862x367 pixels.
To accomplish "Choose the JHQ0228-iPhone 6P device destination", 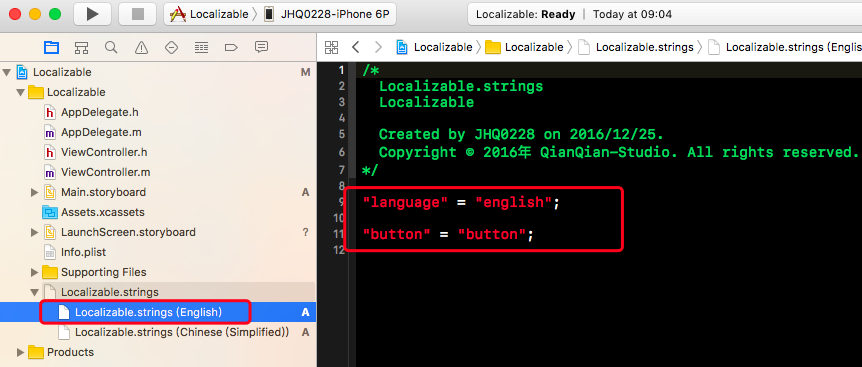I will (328, 14).
